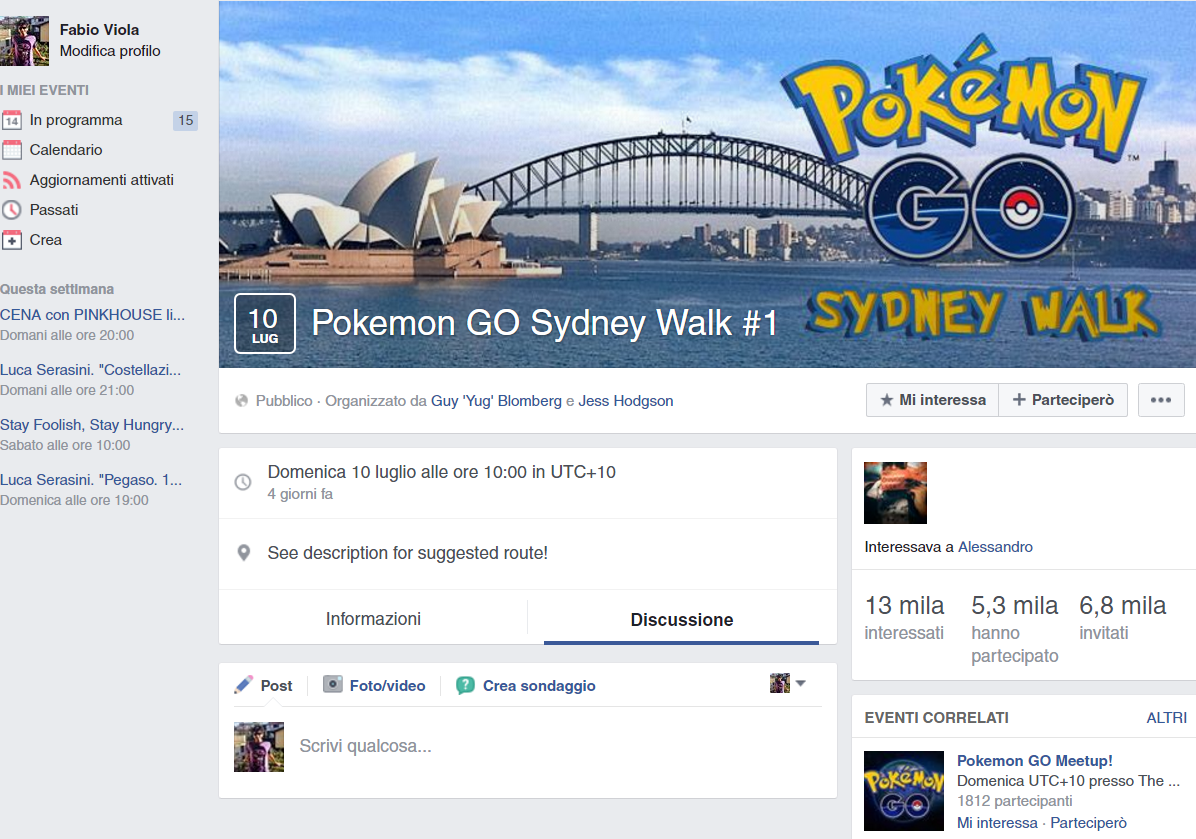Open Aggiornamenti attivati in the sidebar
The width and height of the screenshot is (1196, 839).
point(101,180)
